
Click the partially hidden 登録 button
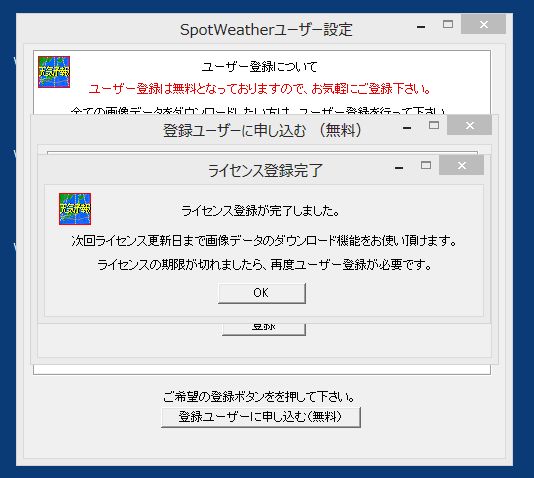(x=264, y=329)
